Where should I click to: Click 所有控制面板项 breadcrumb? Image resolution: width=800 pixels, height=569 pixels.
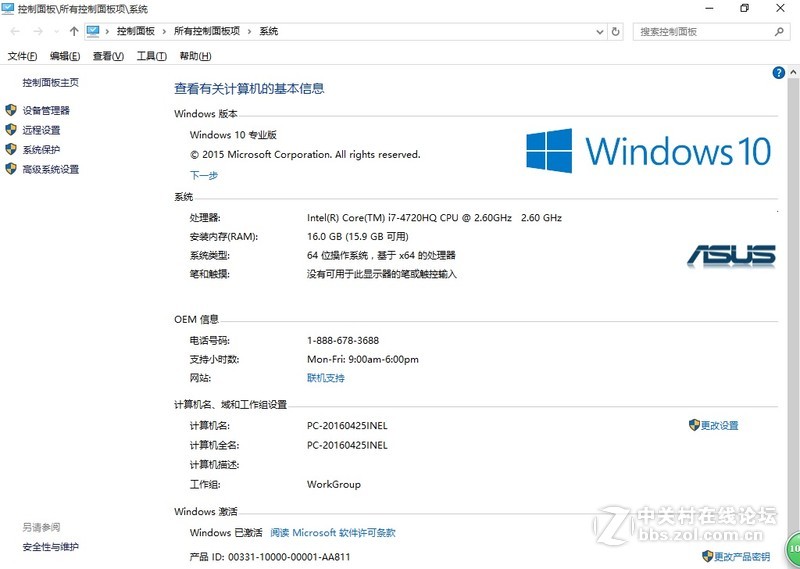[207, 31]
